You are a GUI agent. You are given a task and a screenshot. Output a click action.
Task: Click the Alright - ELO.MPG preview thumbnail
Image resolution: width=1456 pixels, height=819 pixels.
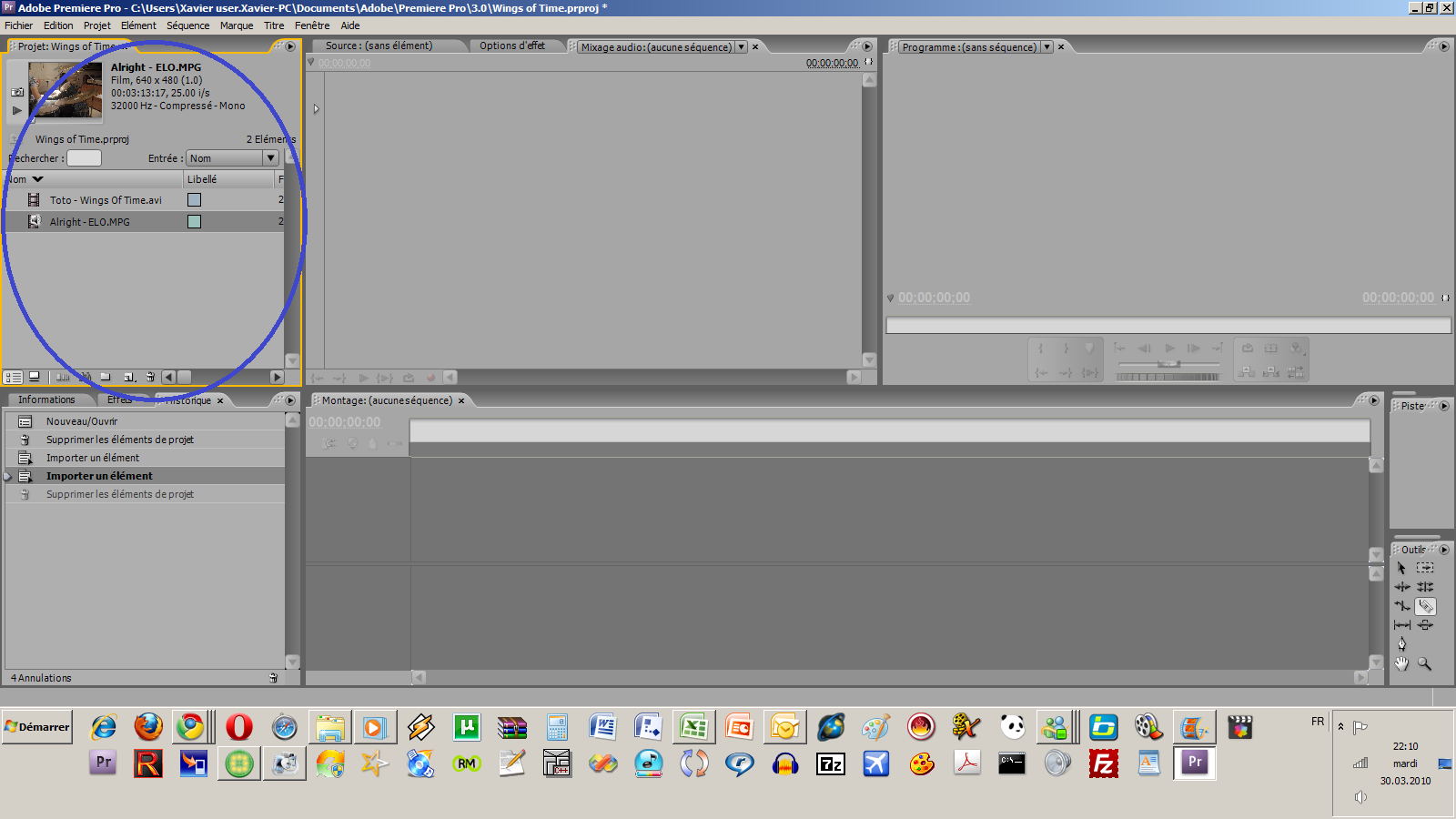(66, 90)
